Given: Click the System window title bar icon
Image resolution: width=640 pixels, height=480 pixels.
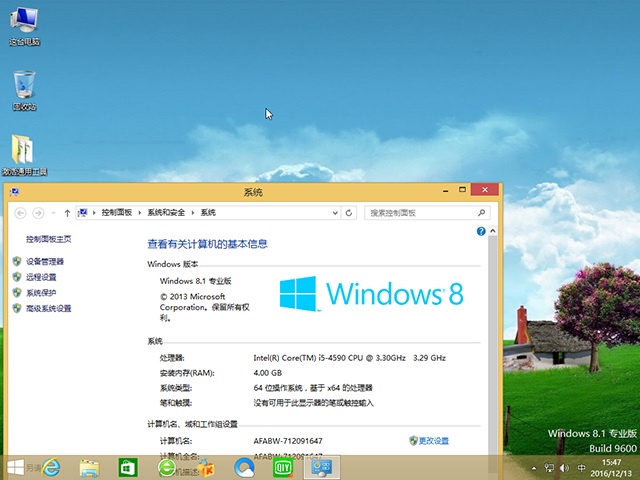Looking at the screenshot, I should [14, 192].
